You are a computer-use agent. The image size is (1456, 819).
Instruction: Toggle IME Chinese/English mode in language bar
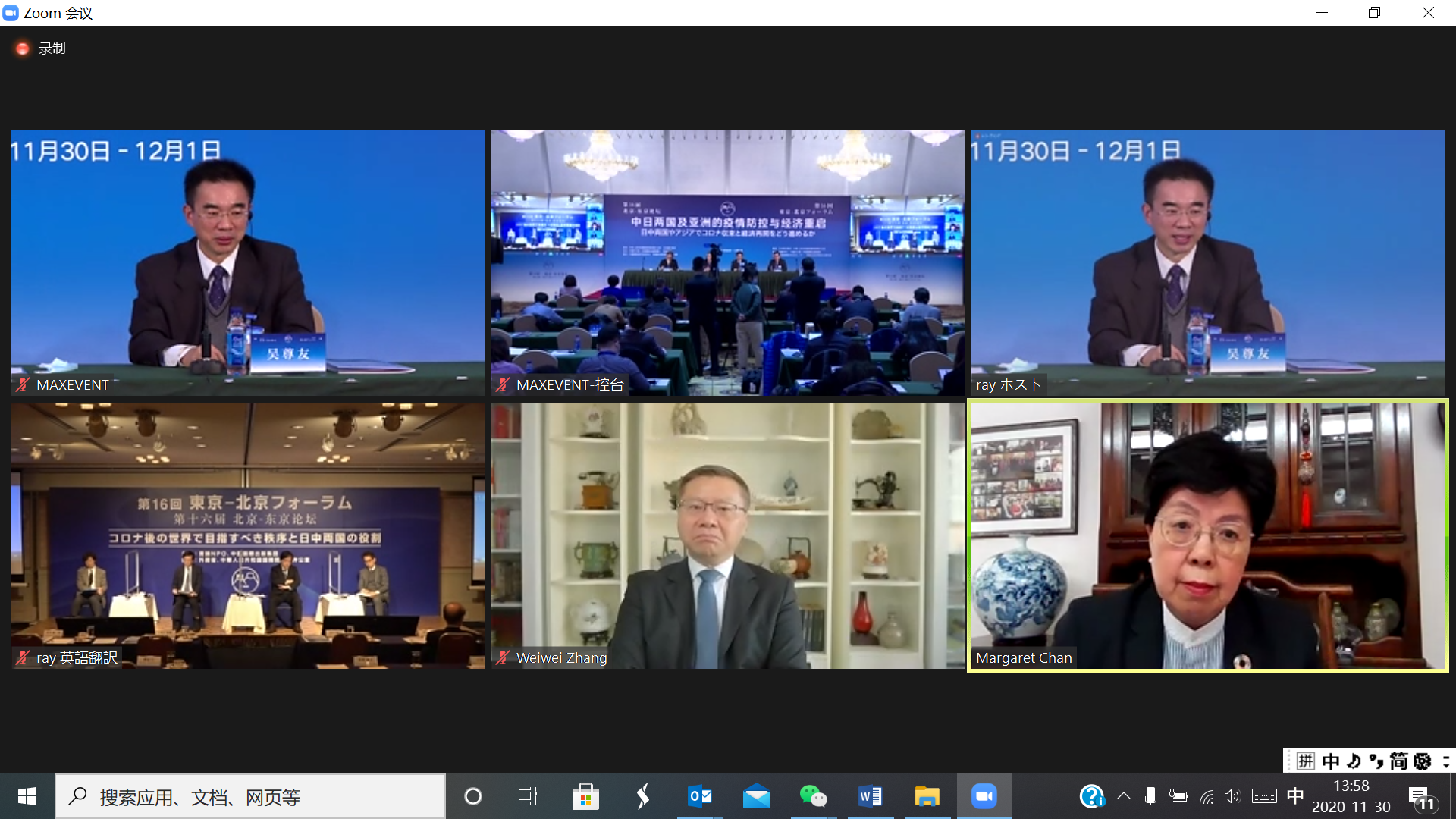tap(1330, 761)
